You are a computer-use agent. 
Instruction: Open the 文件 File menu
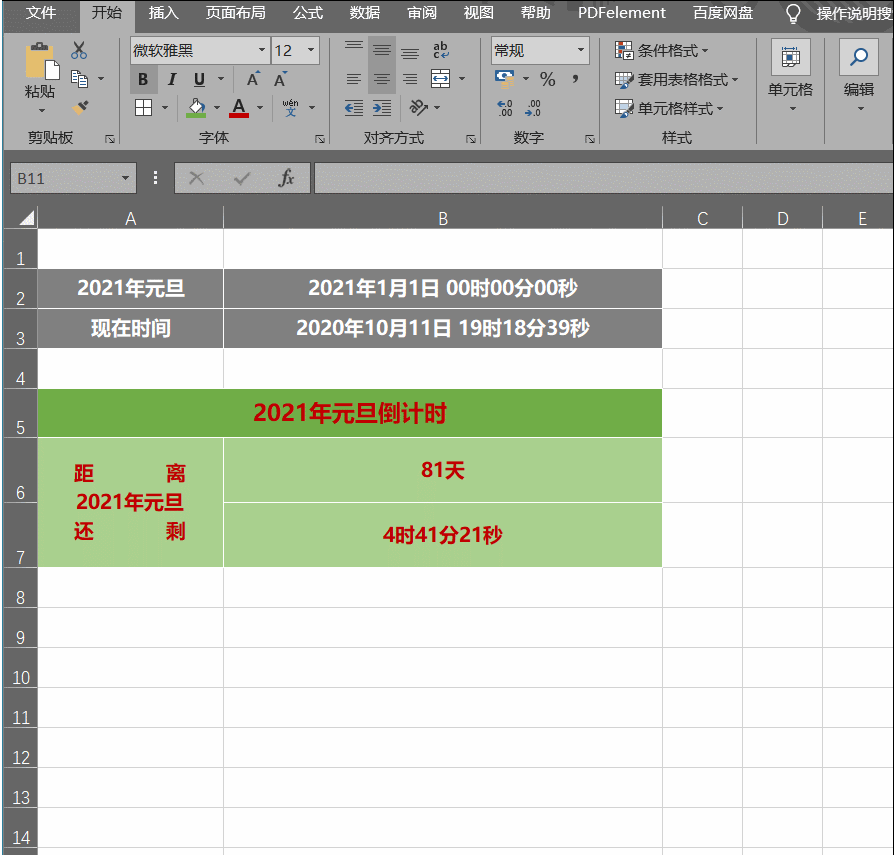(x=41, y=13)
